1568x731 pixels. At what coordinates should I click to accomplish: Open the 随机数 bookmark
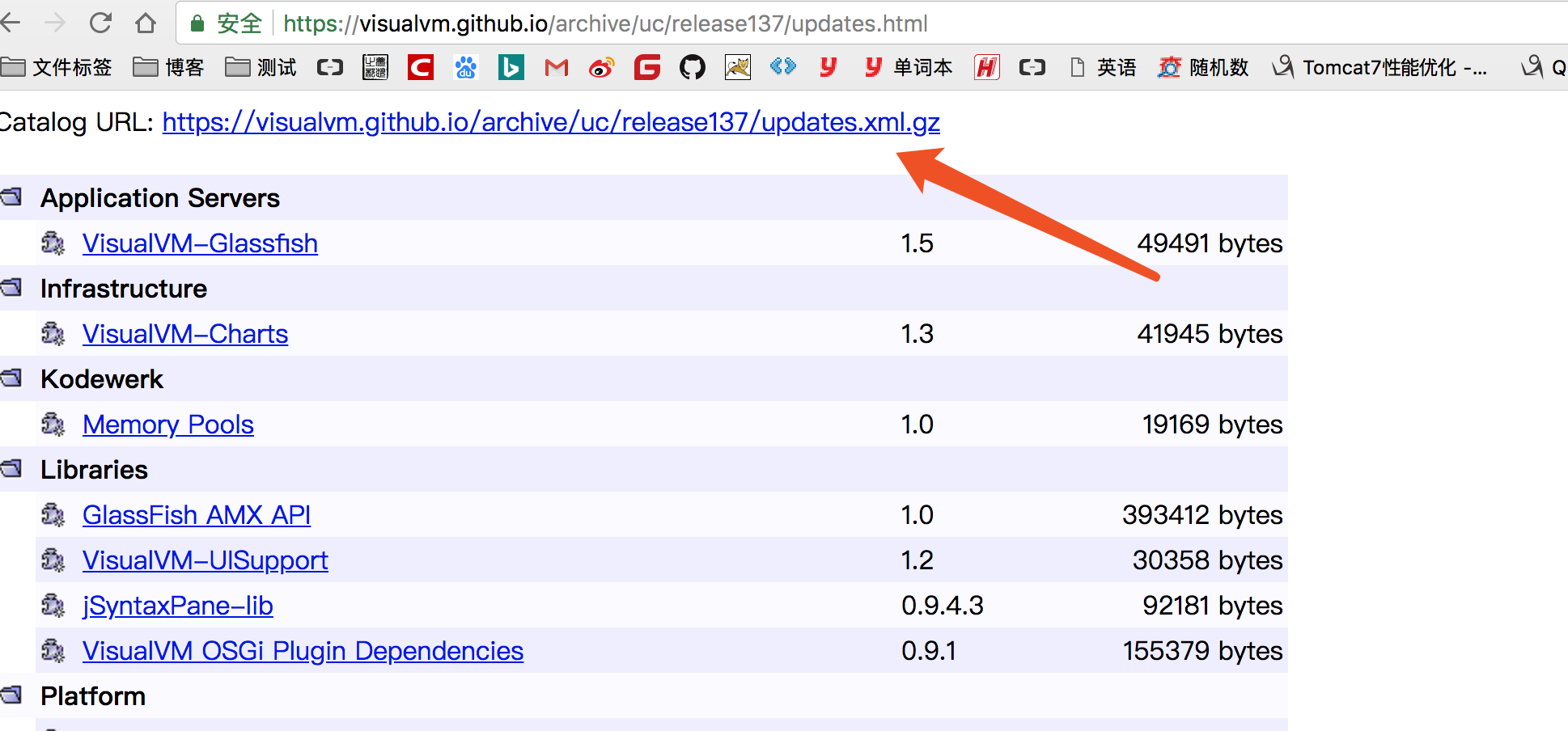click(x=1204, y=67)
